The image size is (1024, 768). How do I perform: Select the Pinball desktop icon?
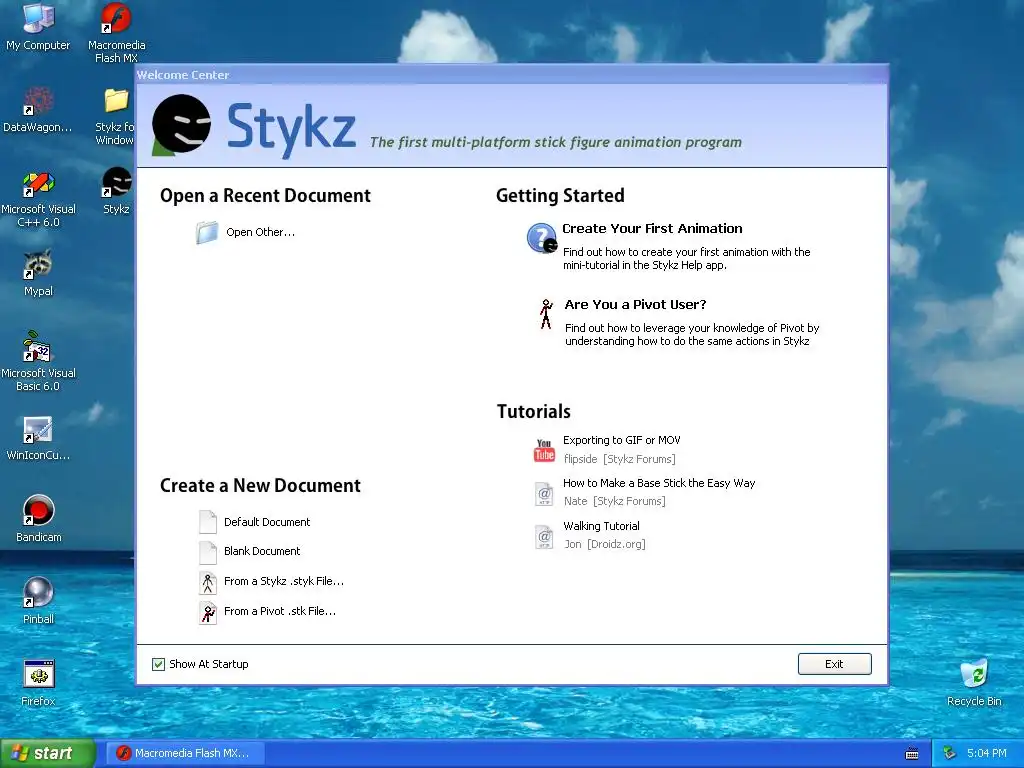38,593
